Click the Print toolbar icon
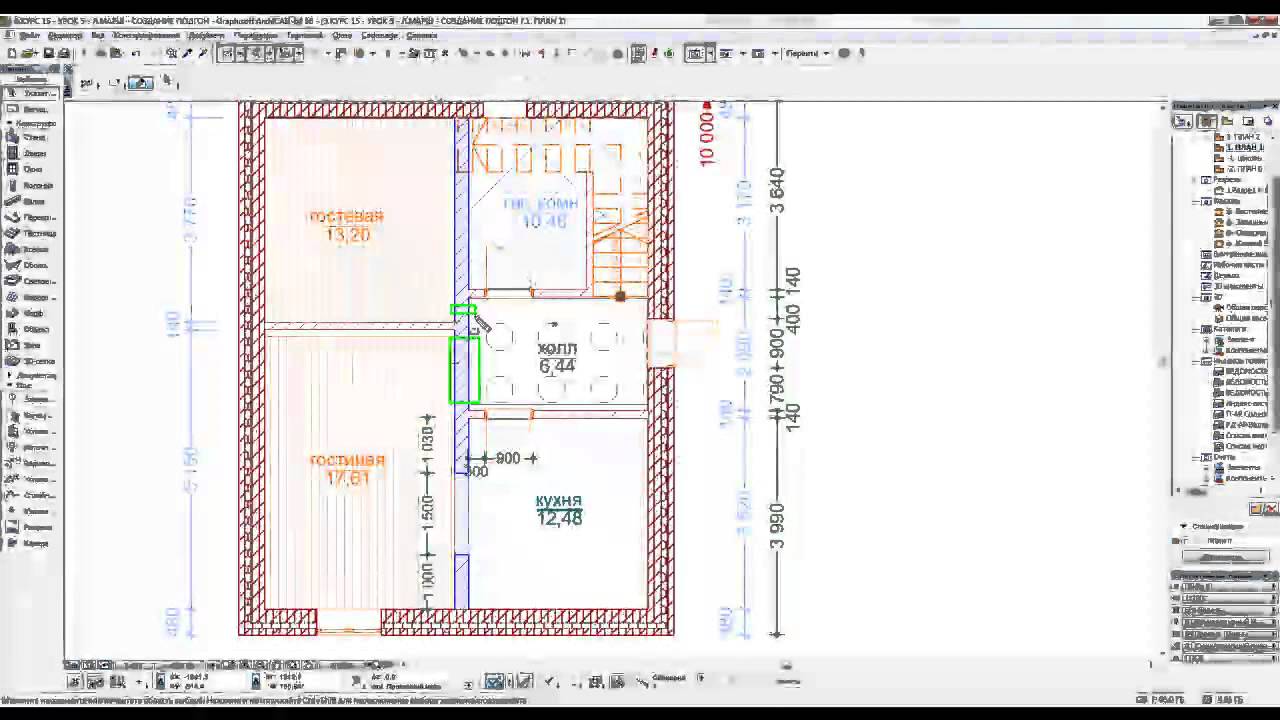The width and height of the screenshot is (1280, 720). [x=64, y=54]
